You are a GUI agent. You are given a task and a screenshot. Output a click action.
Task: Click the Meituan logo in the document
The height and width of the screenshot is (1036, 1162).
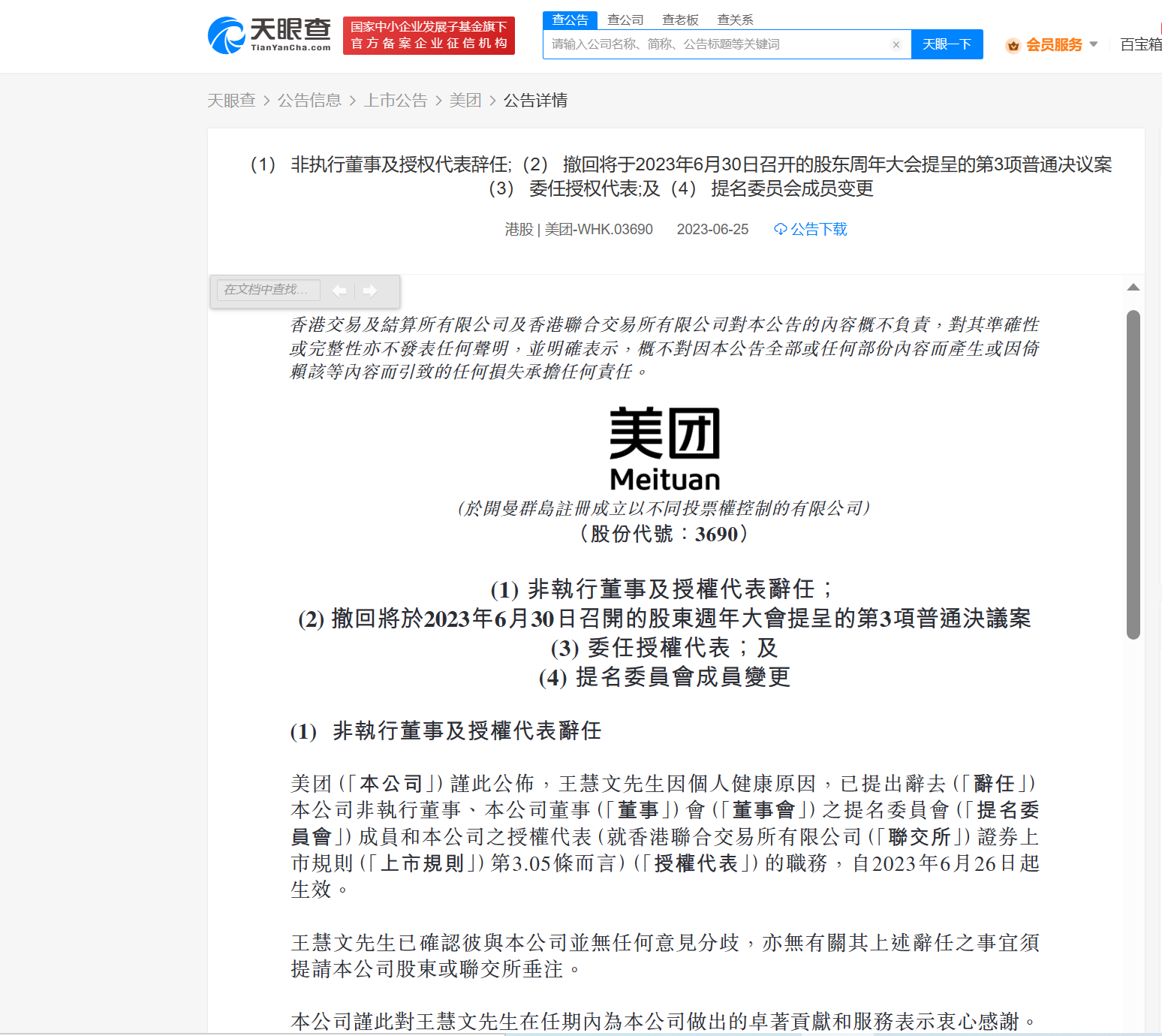pyautogui.click(x=665, y=449)
